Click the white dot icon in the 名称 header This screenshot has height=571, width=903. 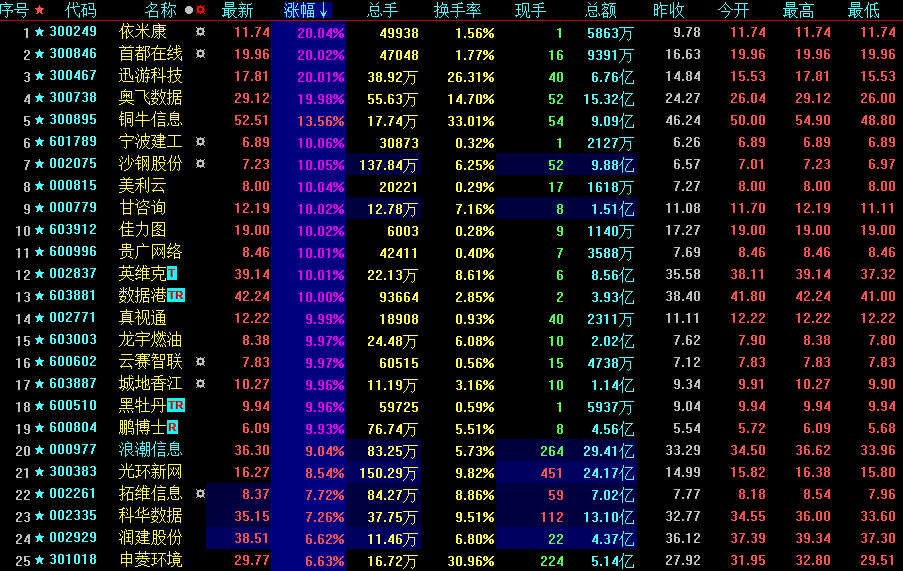(x=189, y=10)
